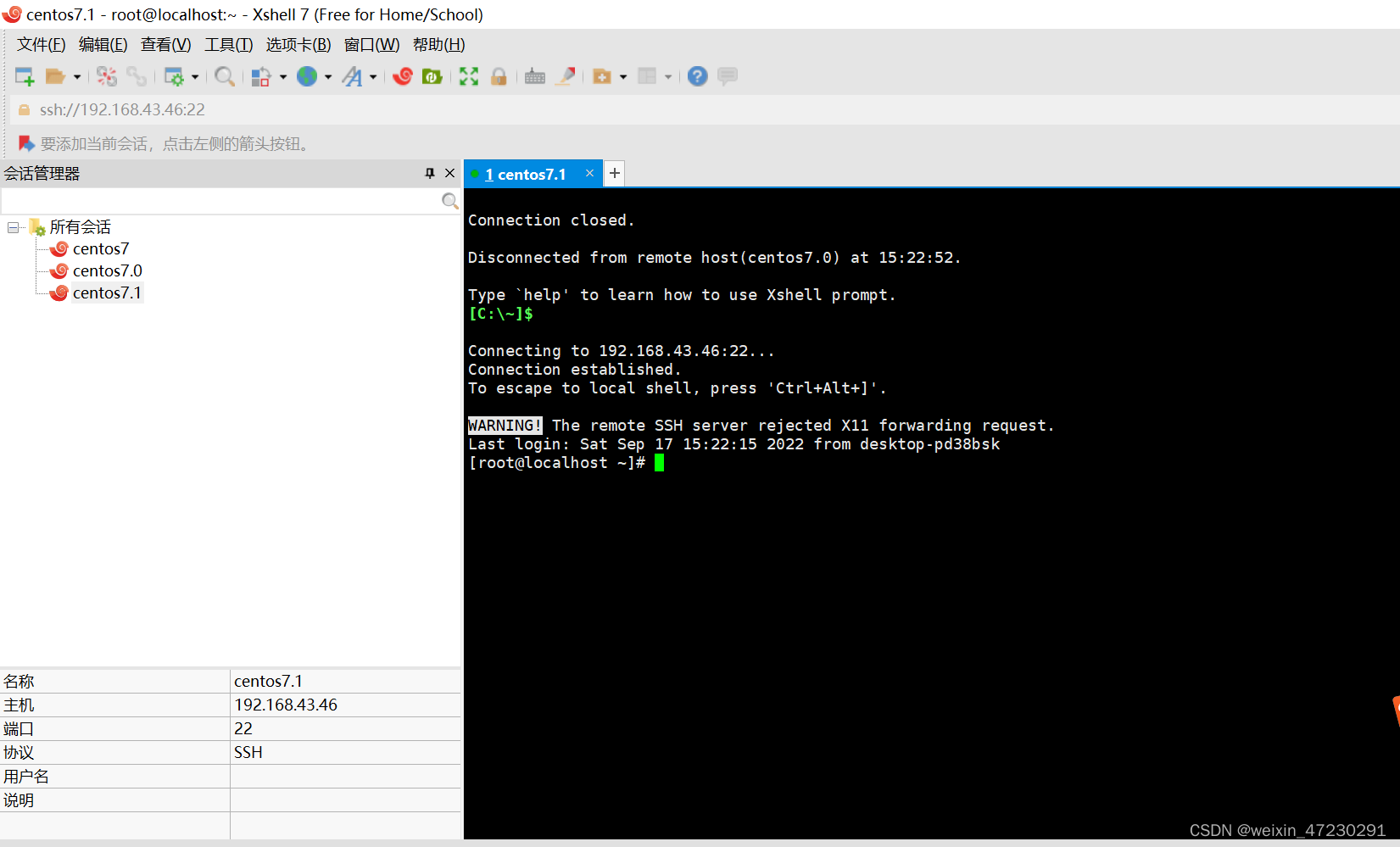Click the keyboard mapping icon
The height and width of the screenshot is (847, 1400).
[x=535, y=76]
